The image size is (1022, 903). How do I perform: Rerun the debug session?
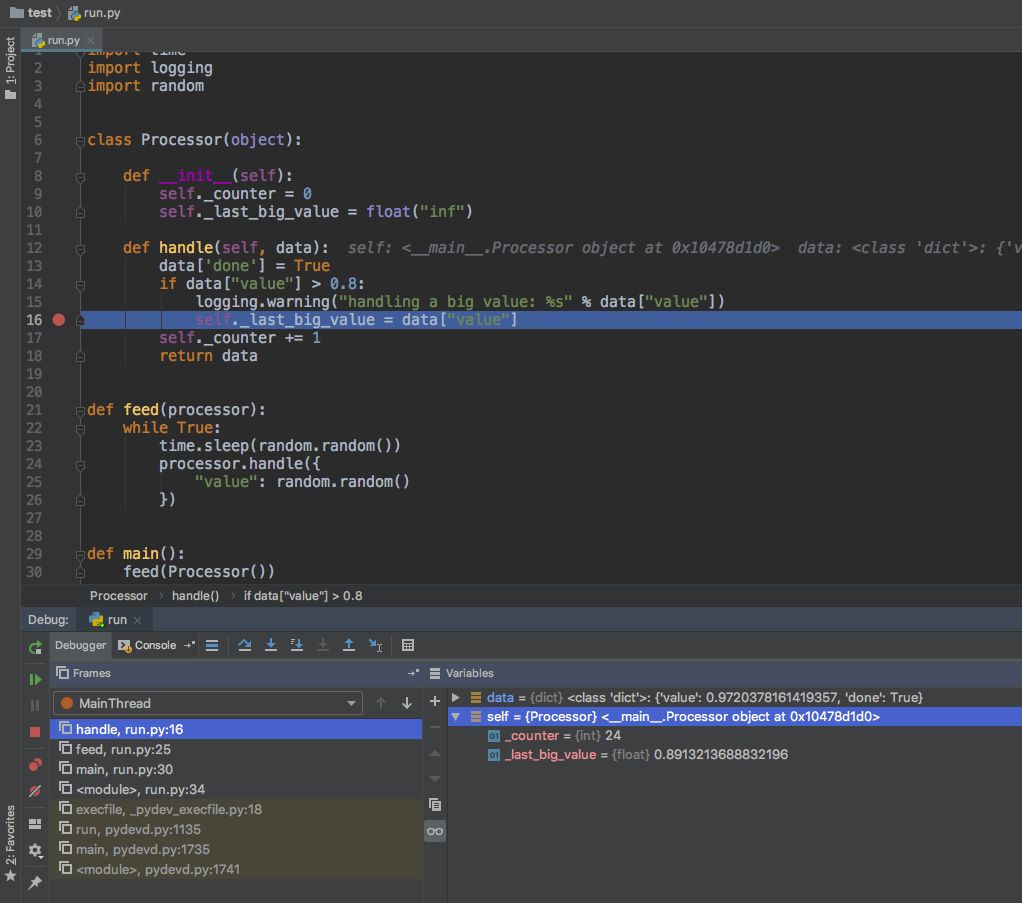coord(35,647)
